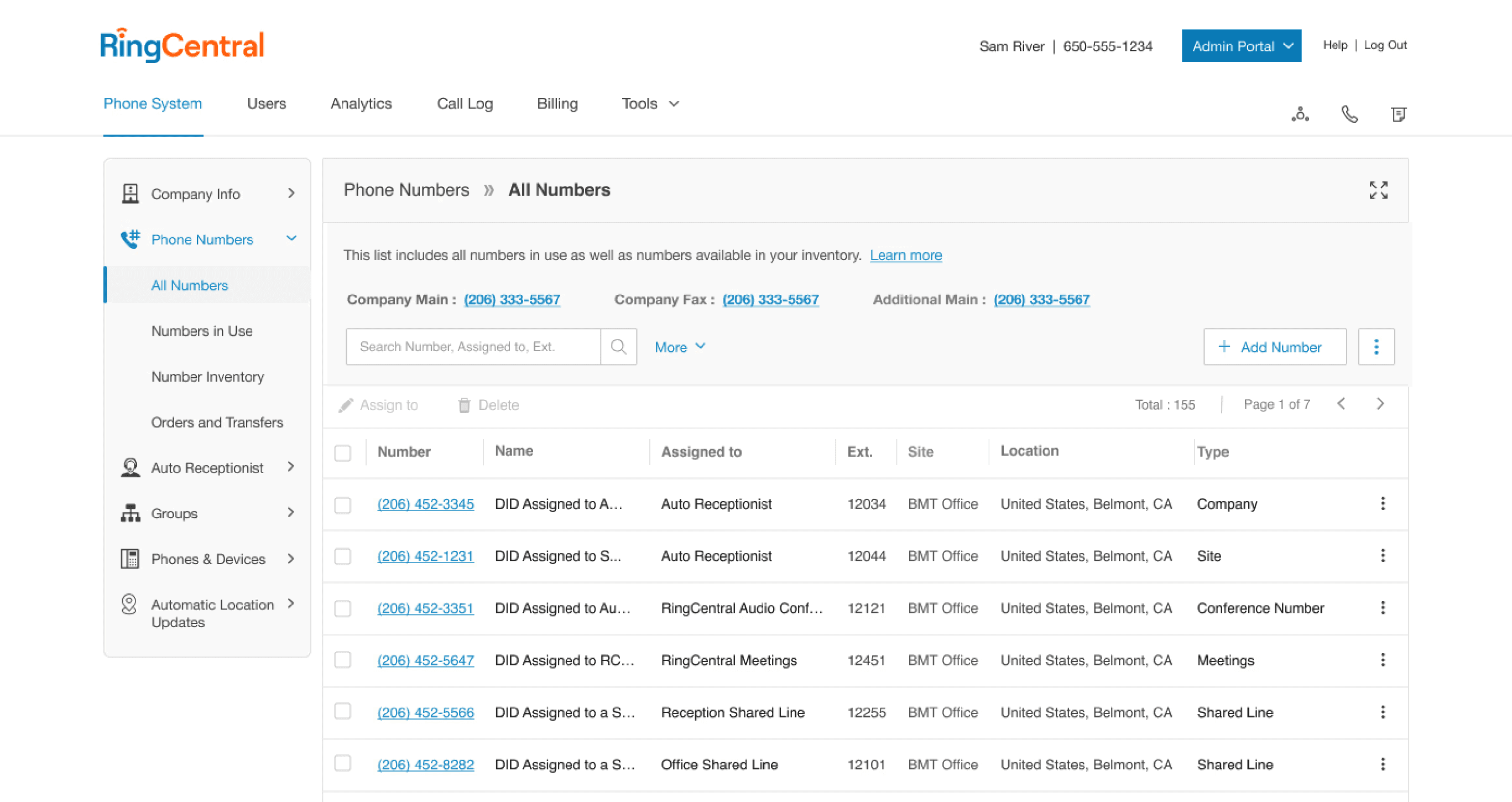Open row options for Conference Number row

click(x=1383, y=608)
